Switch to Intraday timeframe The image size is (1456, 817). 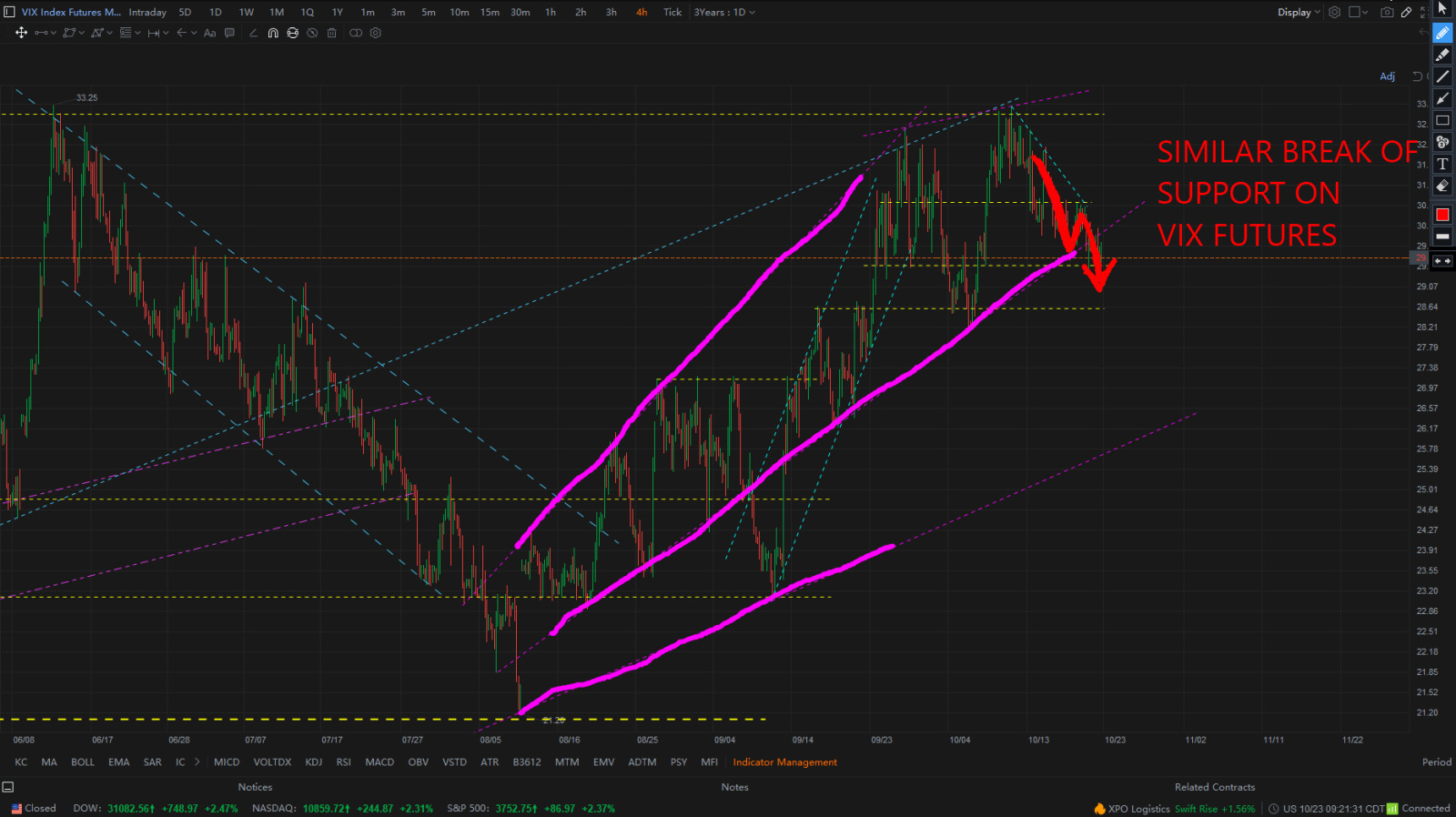pyautogui.click(x=147, y=12)
